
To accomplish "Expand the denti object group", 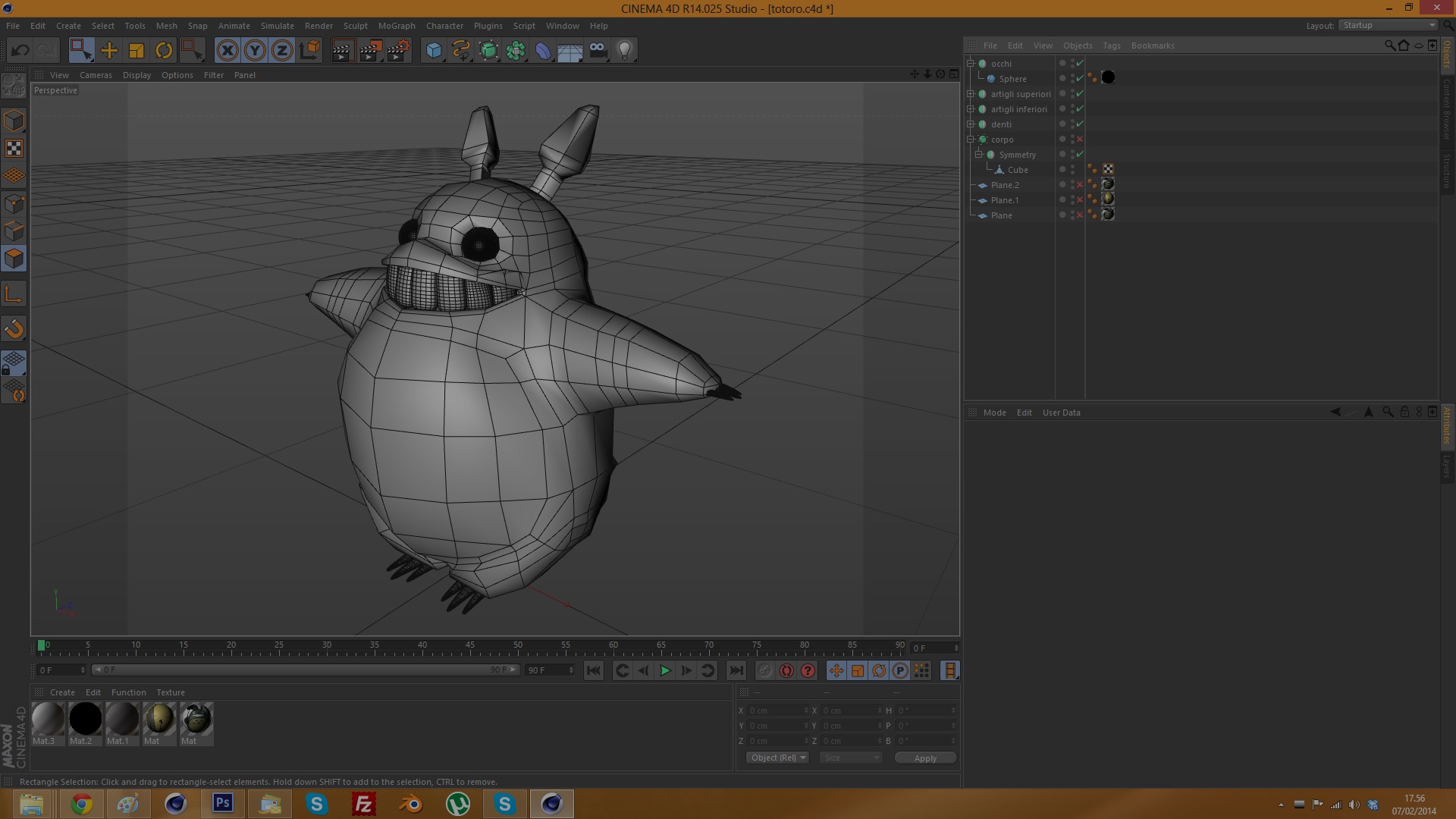I will (971, 124).
